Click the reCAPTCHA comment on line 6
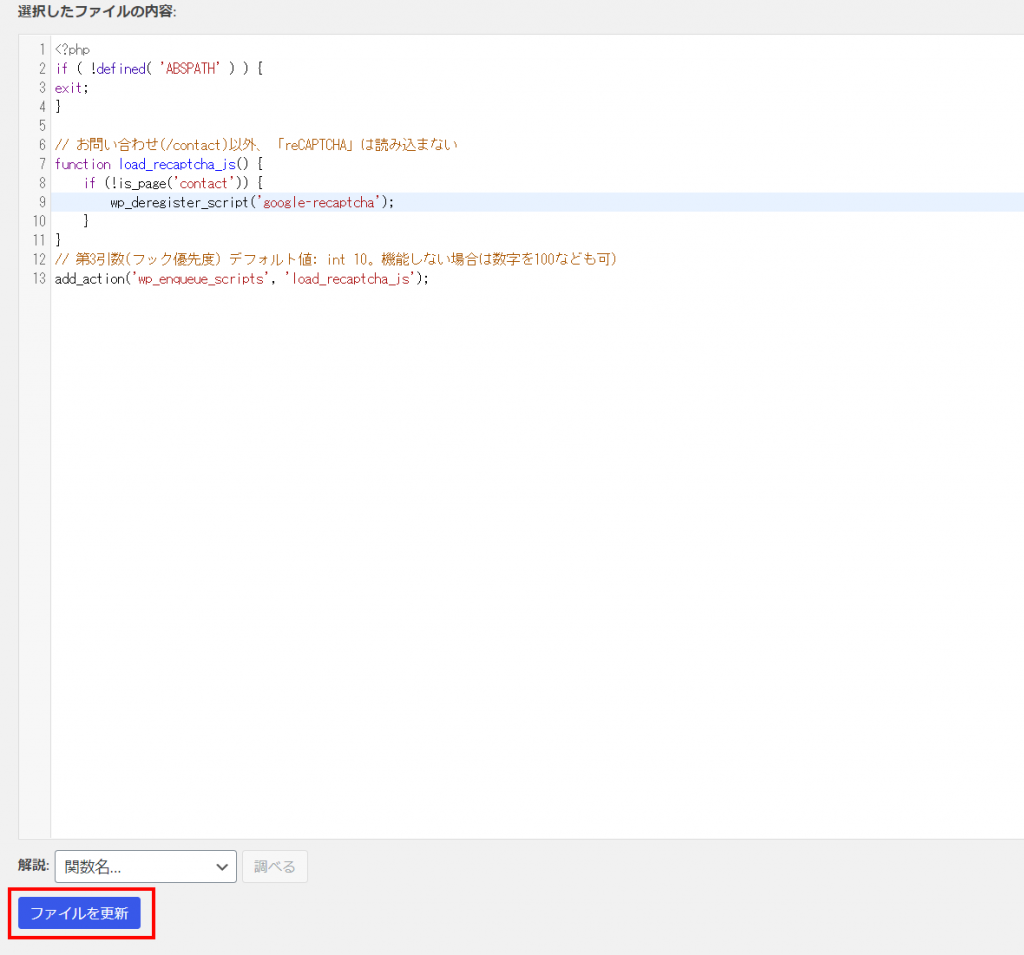The image size is (1024, 955). point(256,144)
